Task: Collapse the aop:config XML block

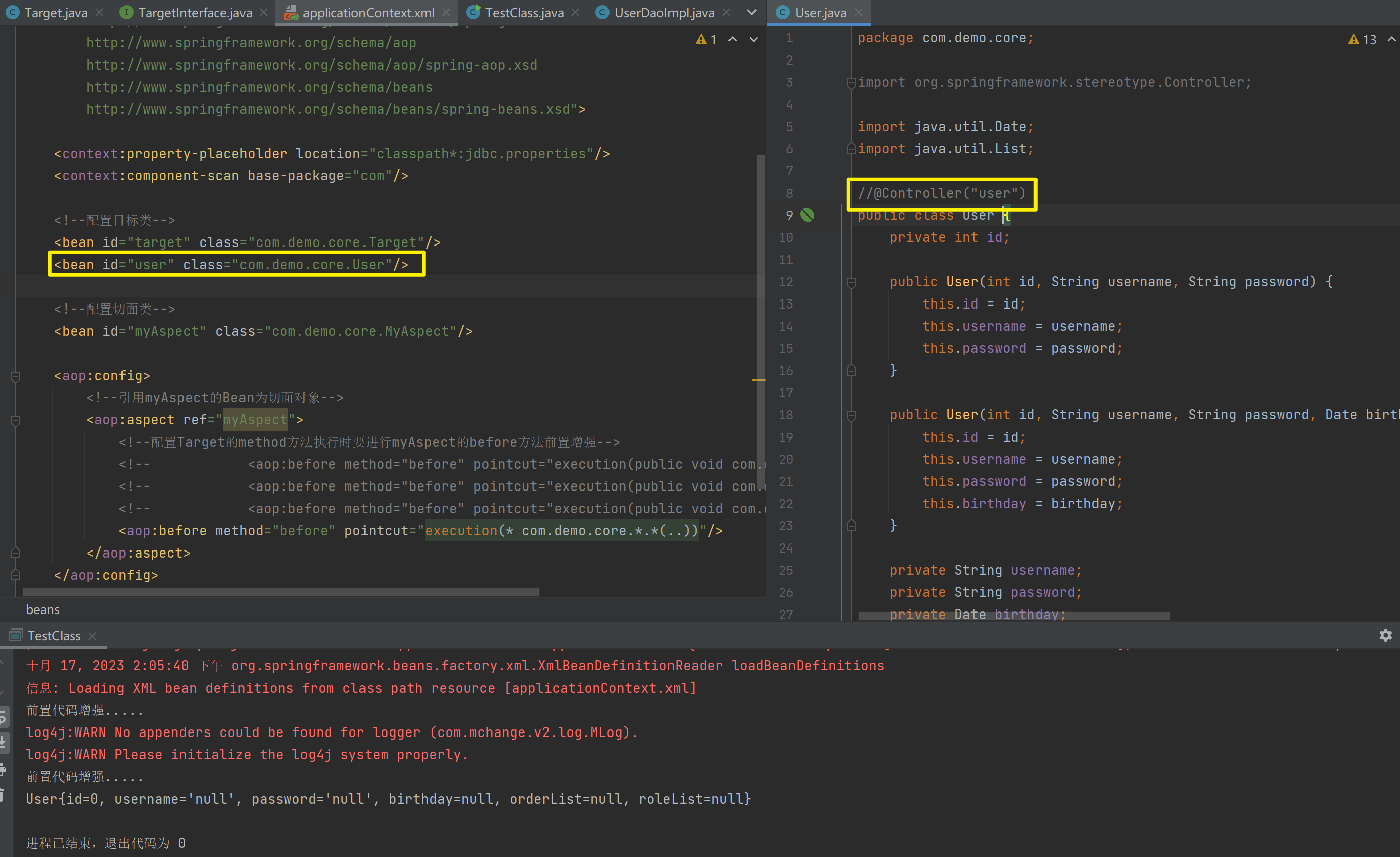Action: pyautogui.click(x=16, y=376)
